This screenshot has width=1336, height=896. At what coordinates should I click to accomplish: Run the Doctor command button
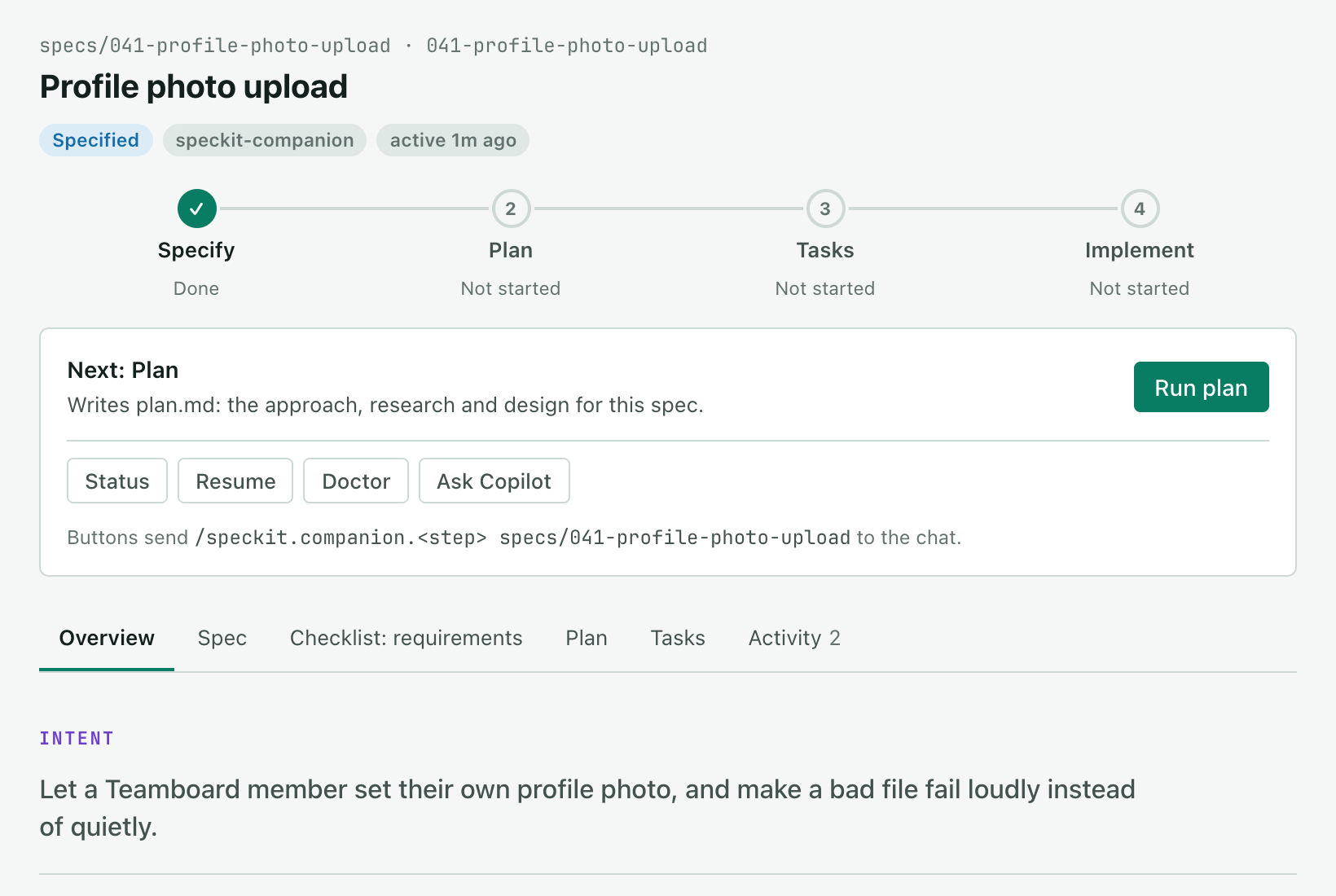point(356,481)
